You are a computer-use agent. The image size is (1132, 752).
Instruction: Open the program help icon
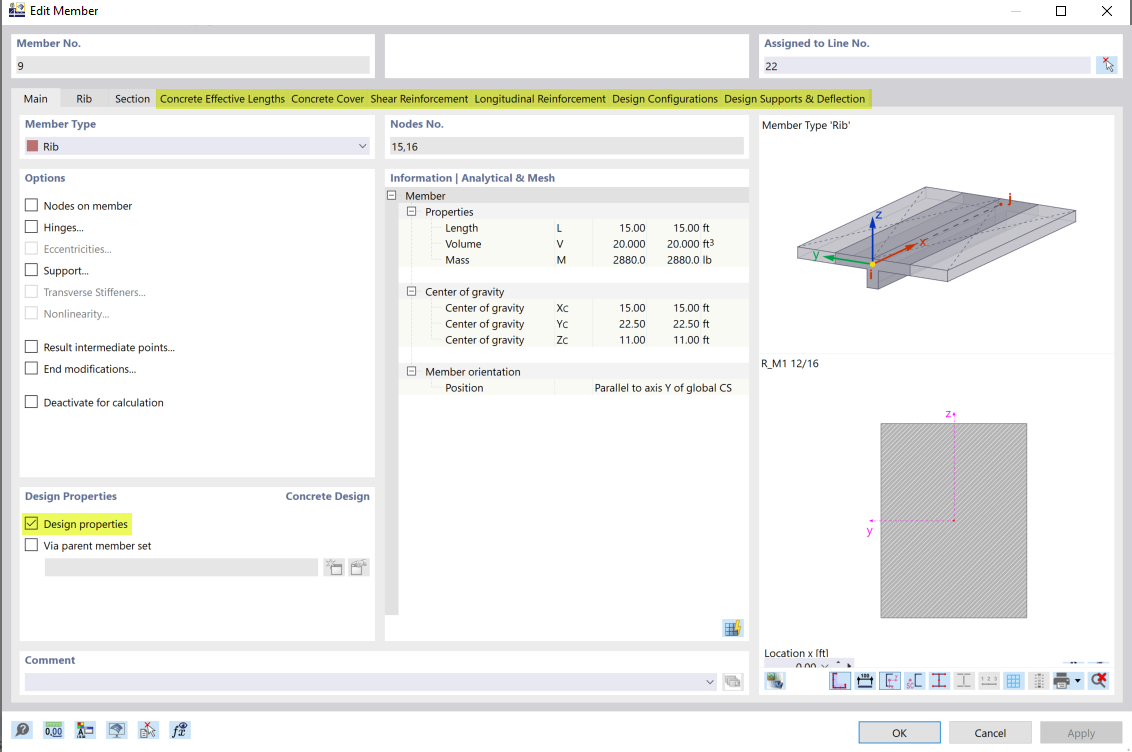coord(20,730)
